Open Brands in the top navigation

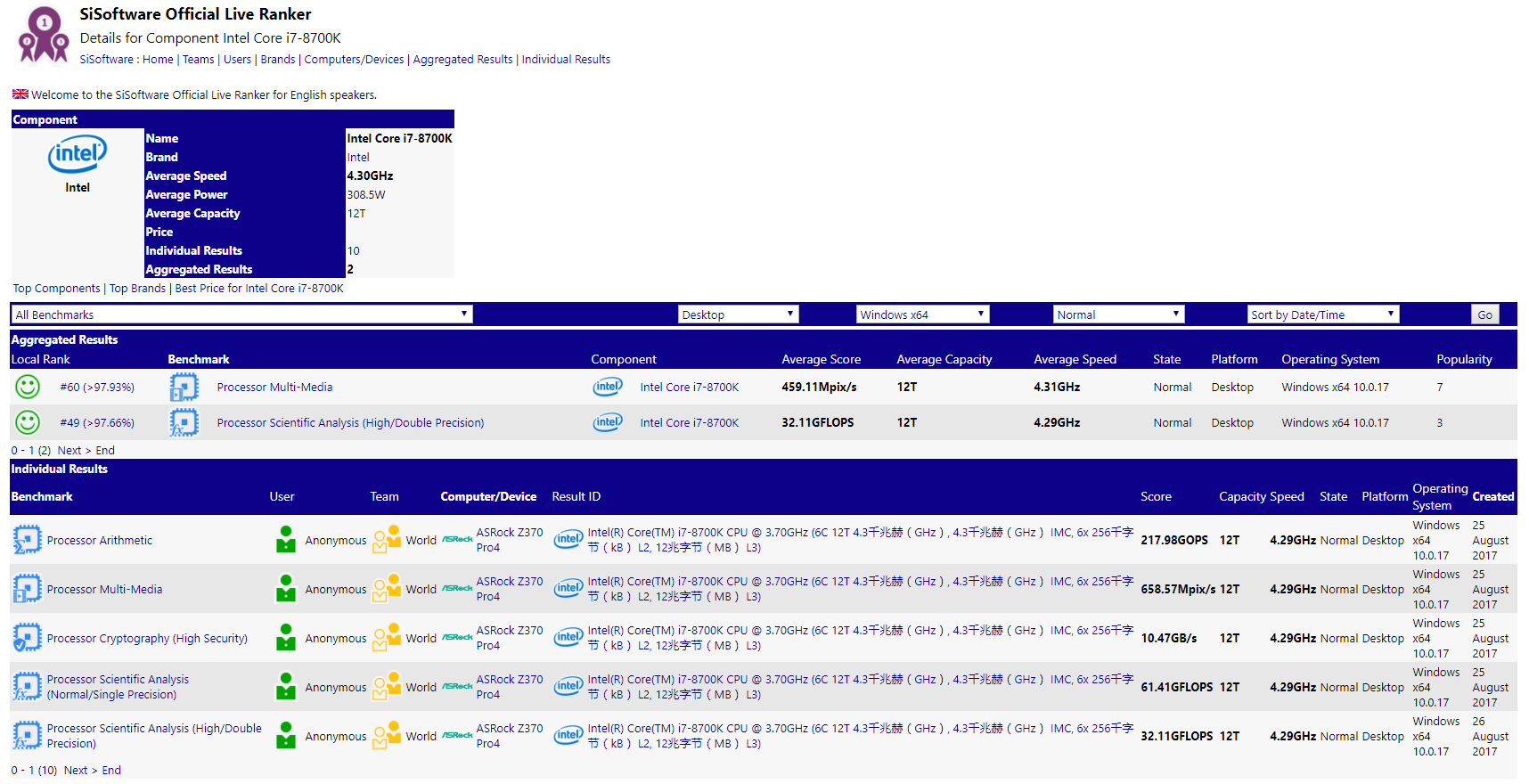(278, 60)
